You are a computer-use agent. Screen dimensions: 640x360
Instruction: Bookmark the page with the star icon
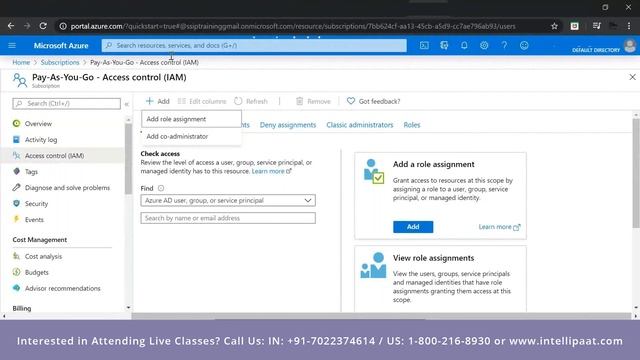coord(554,26)
